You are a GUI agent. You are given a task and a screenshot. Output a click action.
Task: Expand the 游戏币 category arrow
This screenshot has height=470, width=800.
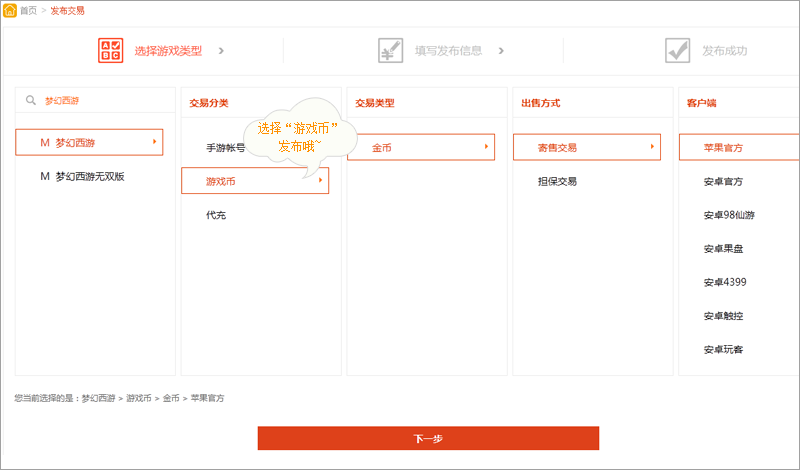(x=320, y=181)
